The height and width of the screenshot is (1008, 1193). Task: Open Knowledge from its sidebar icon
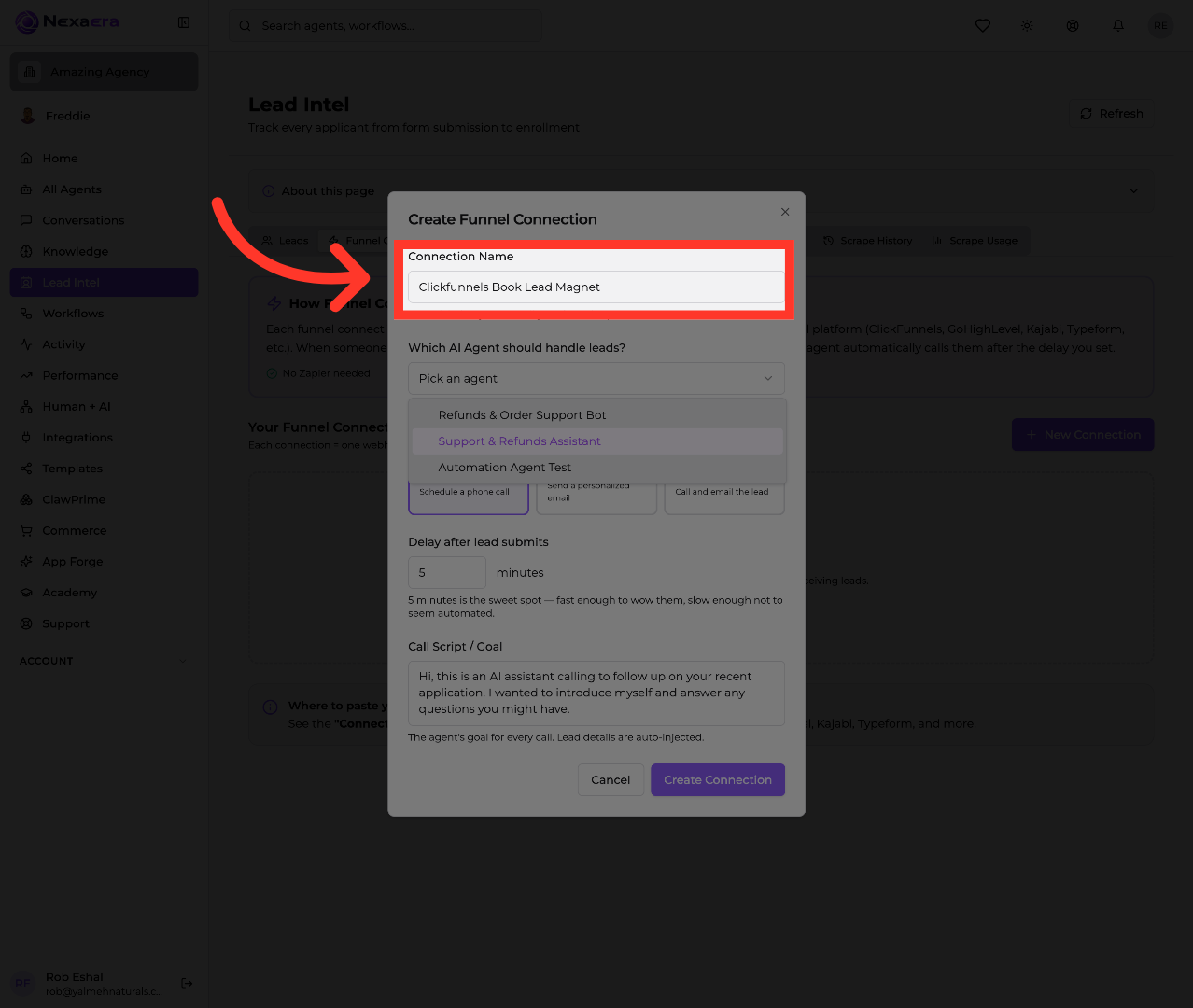[26, 251]
